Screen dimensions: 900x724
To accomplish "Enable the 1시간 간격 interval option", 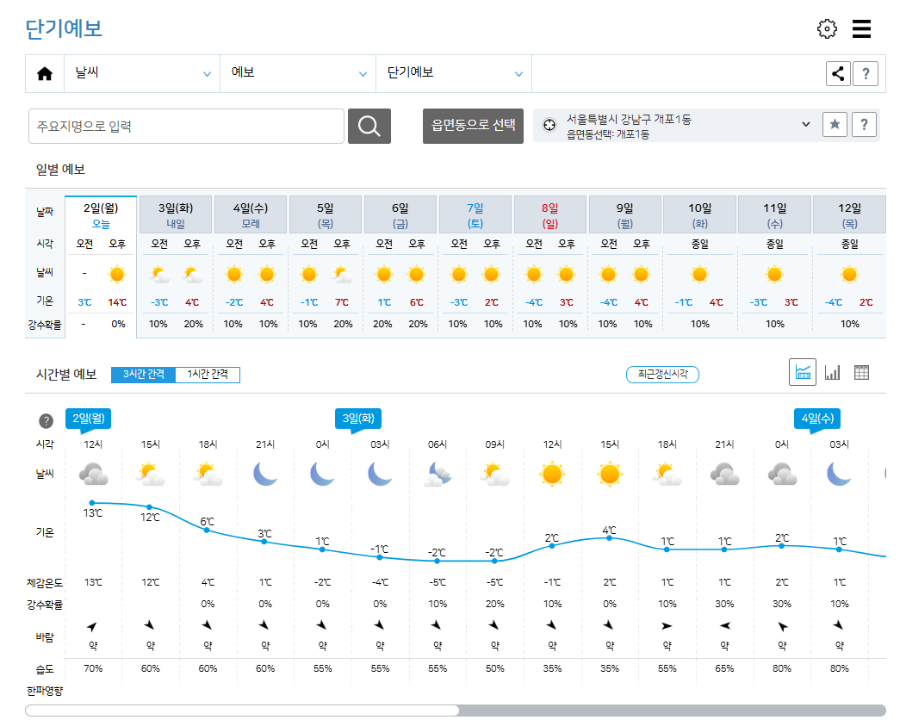I will tap(212, 373).
